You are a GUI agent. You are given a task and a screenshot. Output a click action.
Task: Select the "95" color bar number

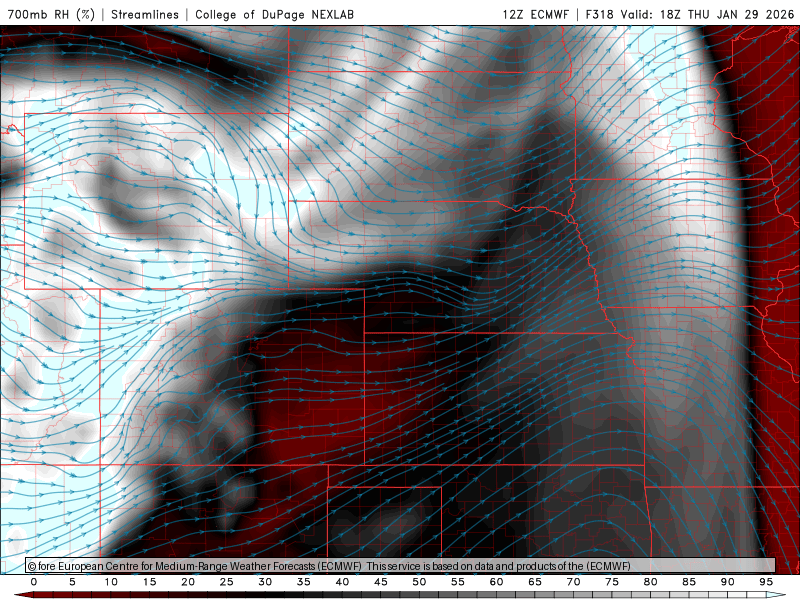point(766,582)
